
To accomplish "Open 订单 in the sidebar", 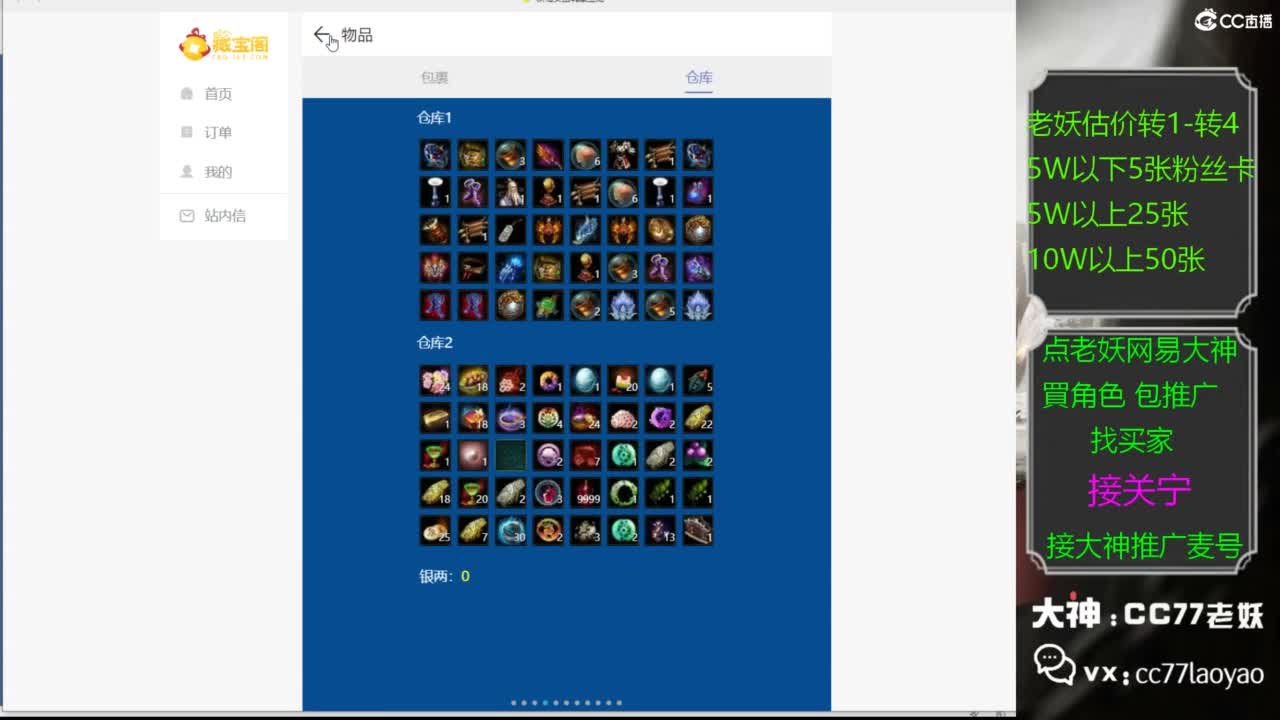I will click(x=218, y=133).
